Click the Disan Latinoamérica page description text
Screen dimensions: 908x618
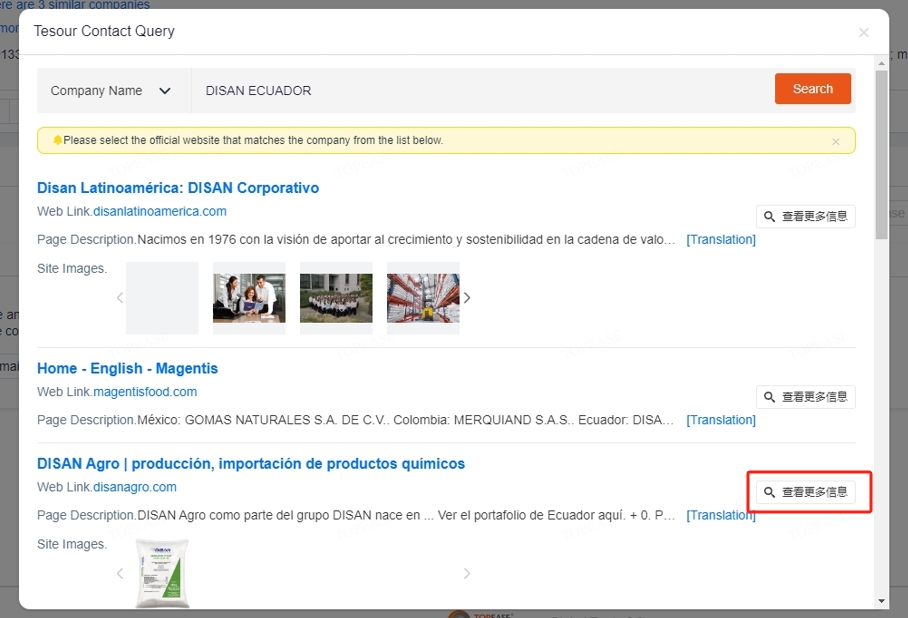click(x=406, y=239)
